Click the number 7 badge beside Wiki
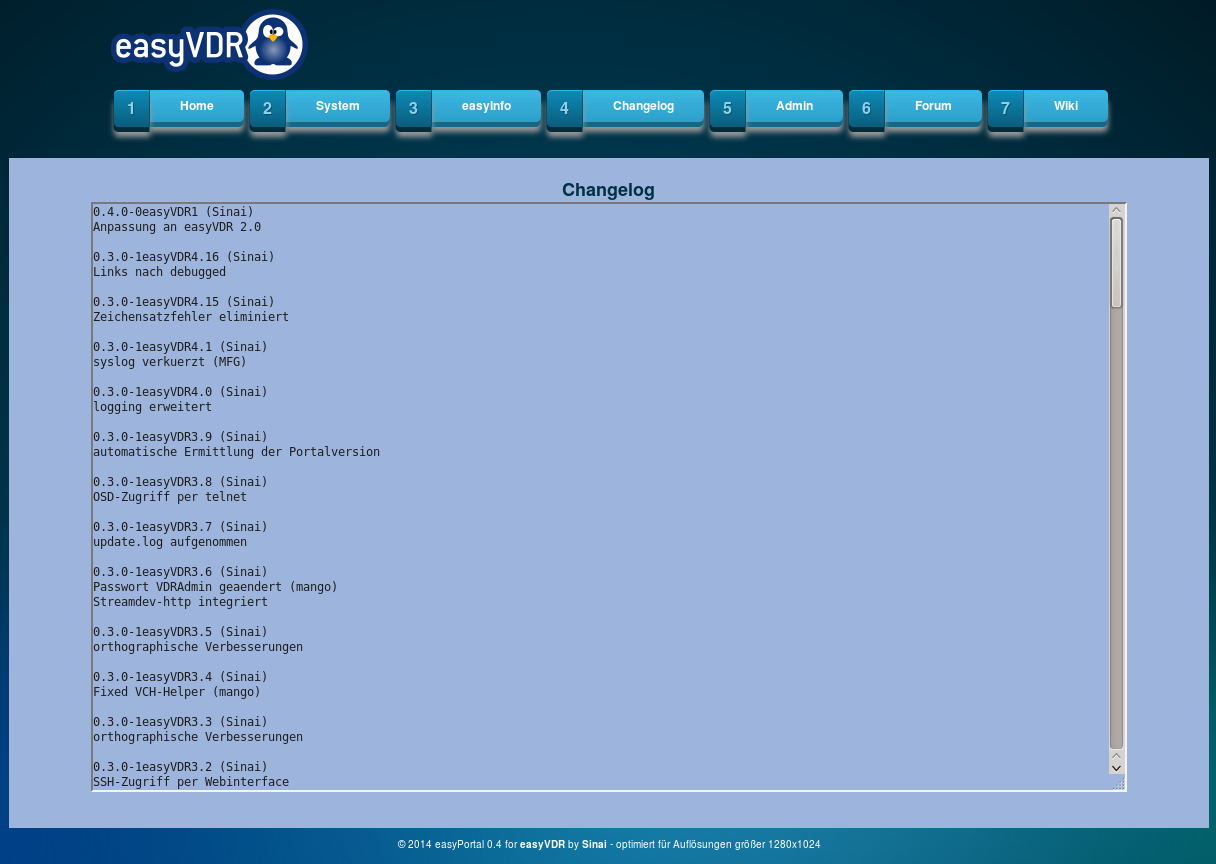 [x=1005, y=108]
